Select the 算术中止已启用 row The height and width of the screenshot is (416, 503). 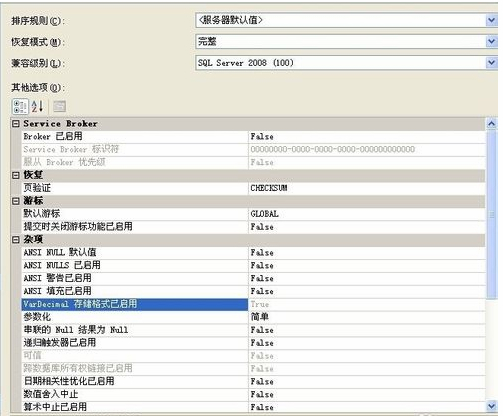pos(135,407)
